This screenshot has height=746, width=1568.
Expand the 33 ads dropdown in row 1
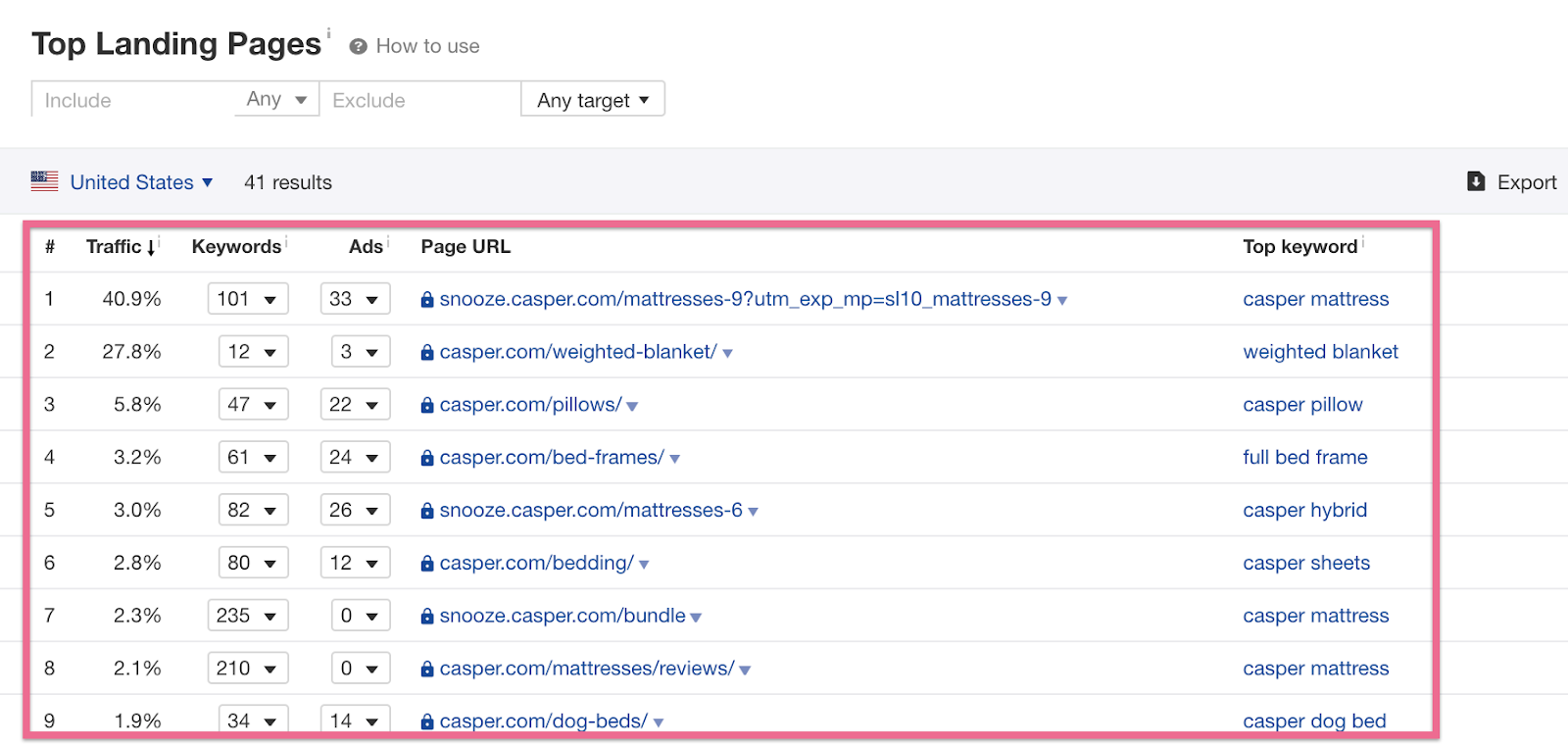point(355,299)
